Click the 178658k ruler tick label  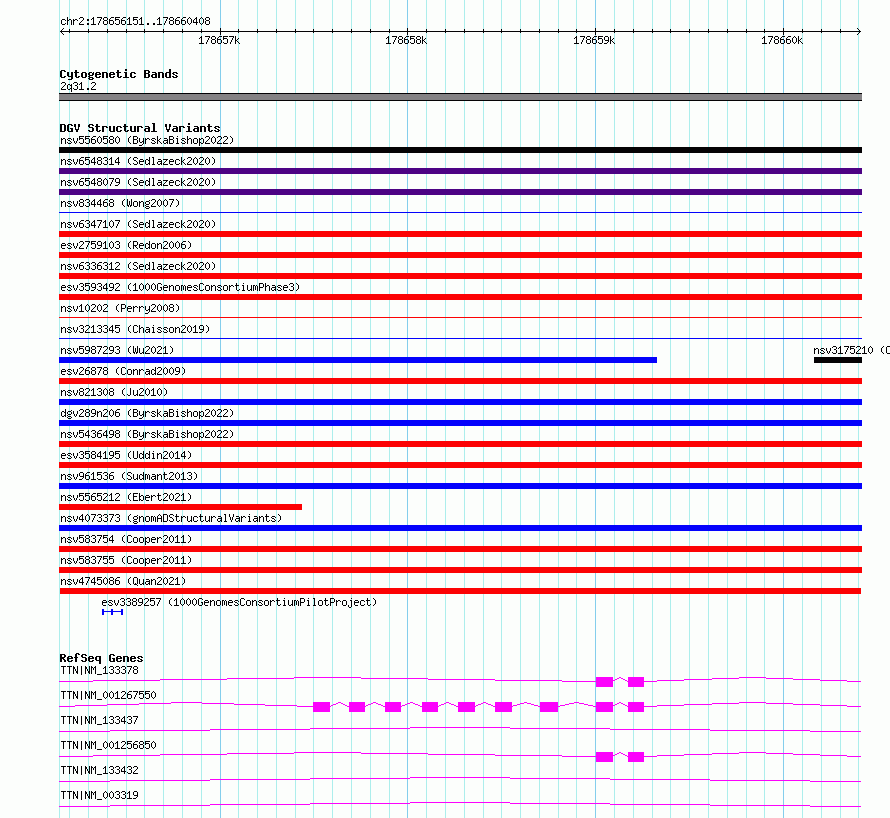(406, 40)
